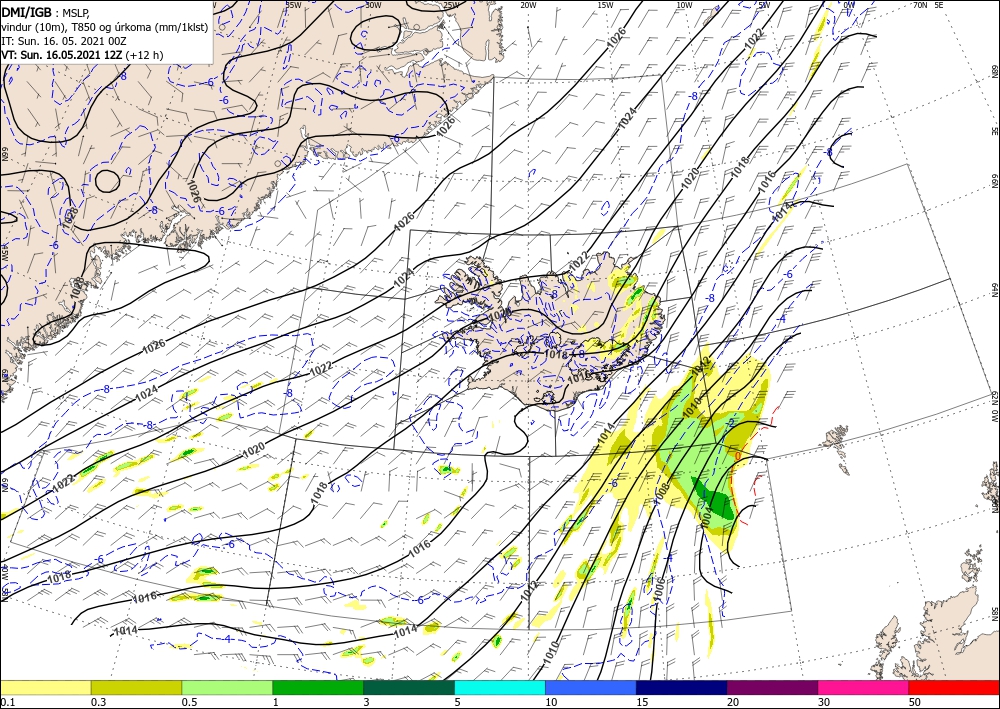
Task: Select the dark green 3–5 legend swatch
Action: (x=409, y=687)
